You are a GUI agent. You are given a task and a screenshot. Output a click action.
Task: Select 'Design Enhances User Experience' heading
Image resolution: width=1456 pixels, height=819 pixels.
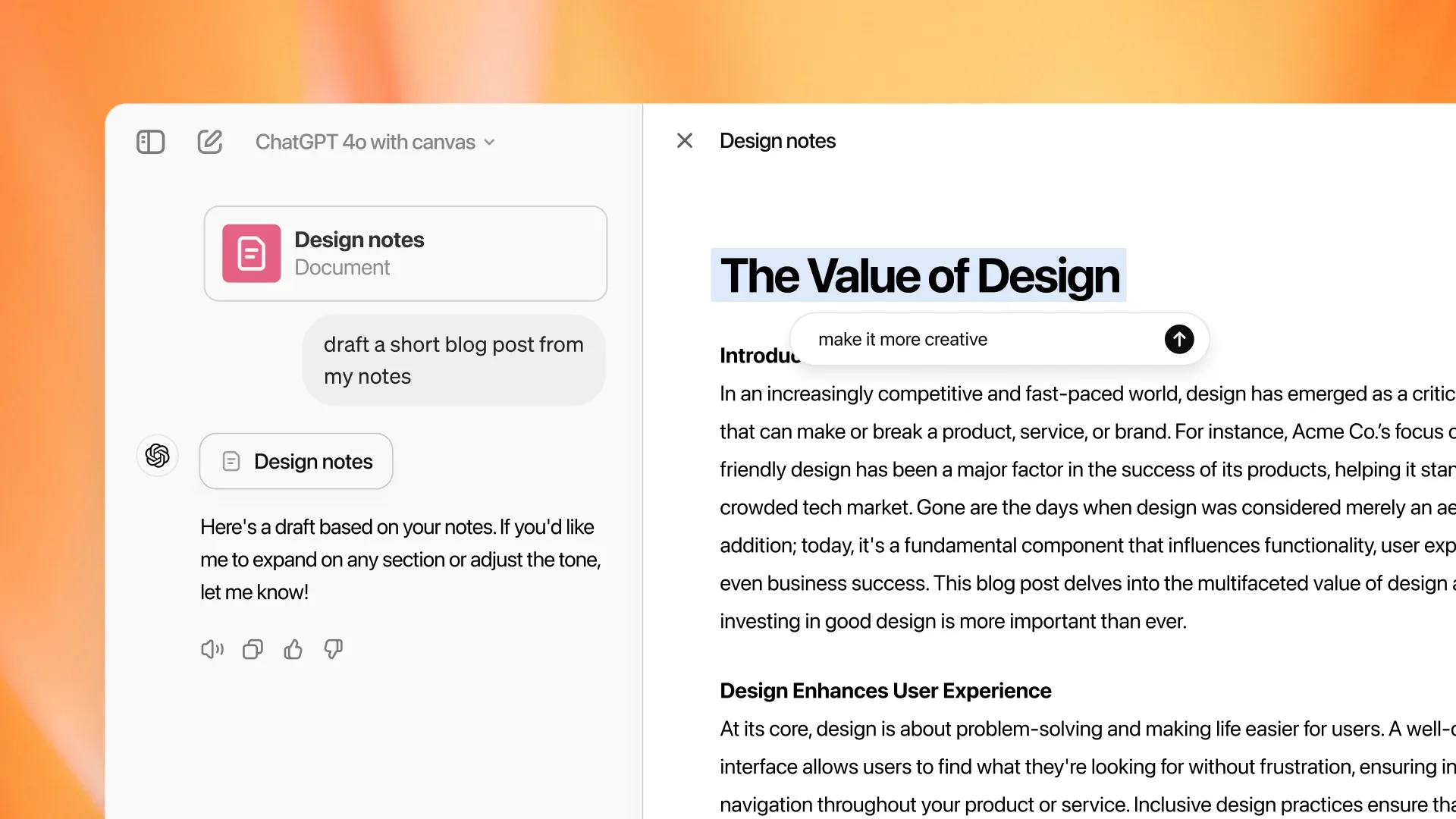coord(885,690)
